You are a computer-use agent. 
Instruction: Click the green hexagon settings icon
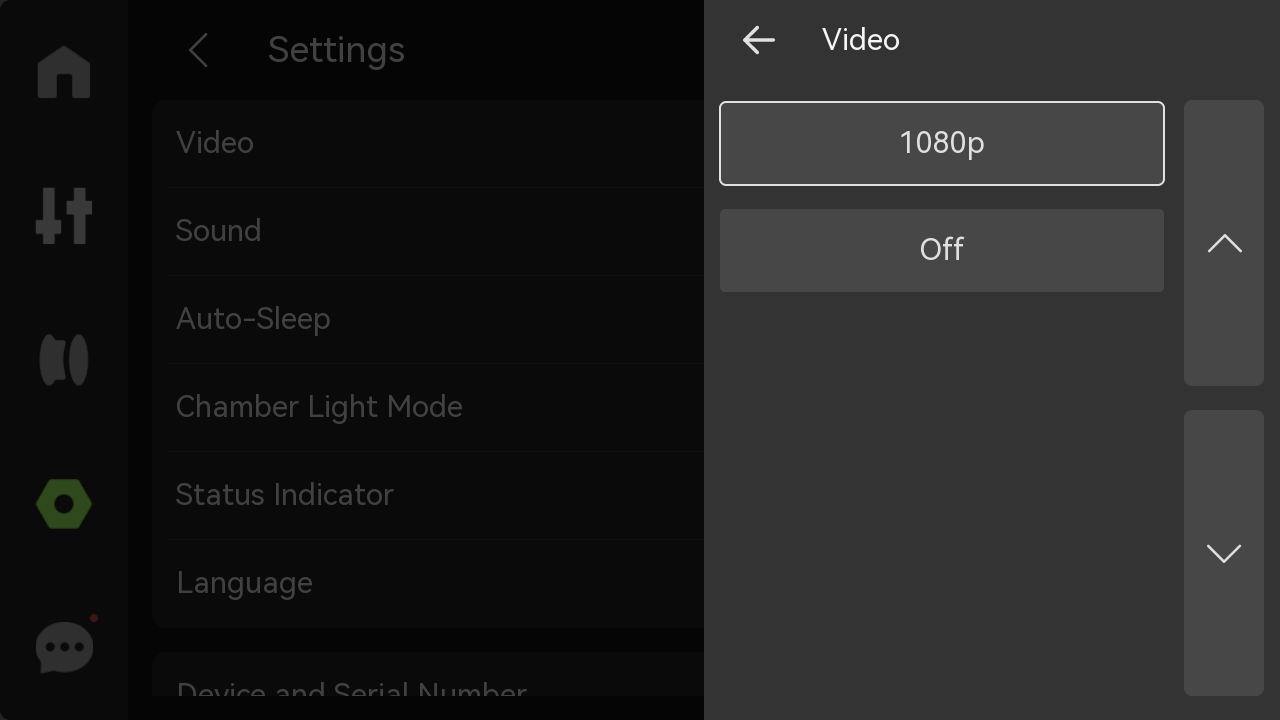tap(64, 504)
